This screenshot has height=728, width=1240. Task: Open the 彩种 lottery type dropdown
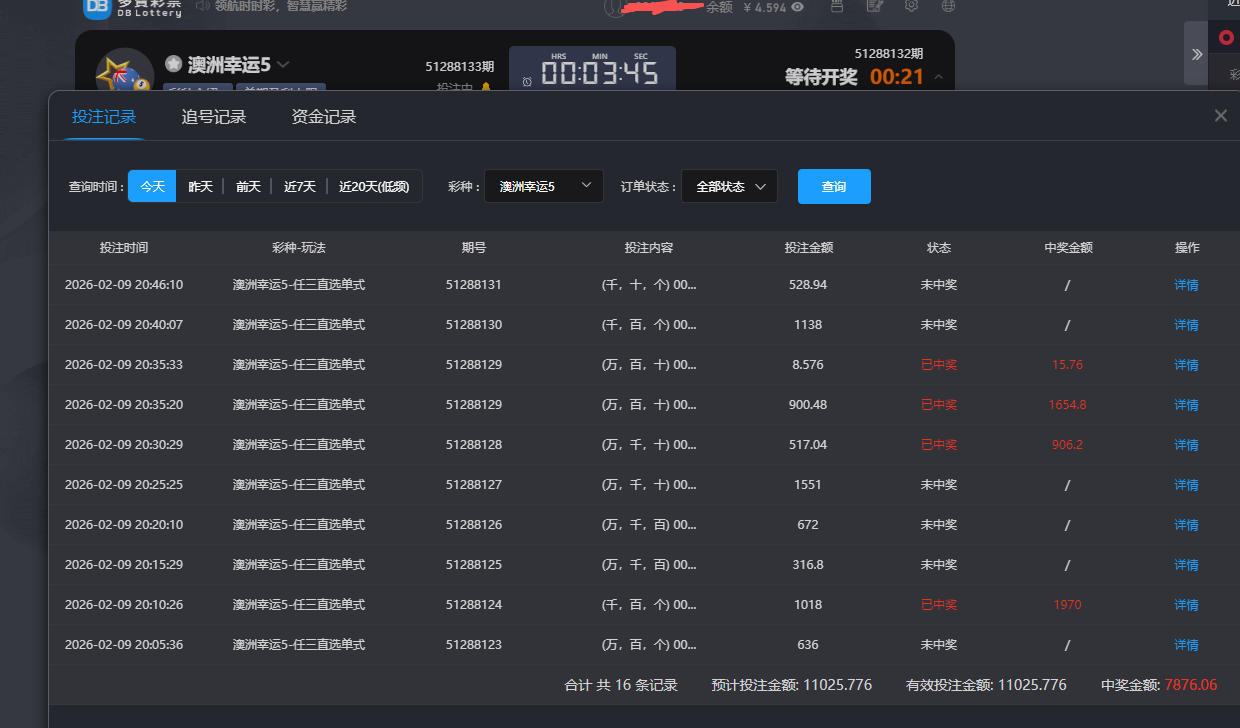pos(544,186)
